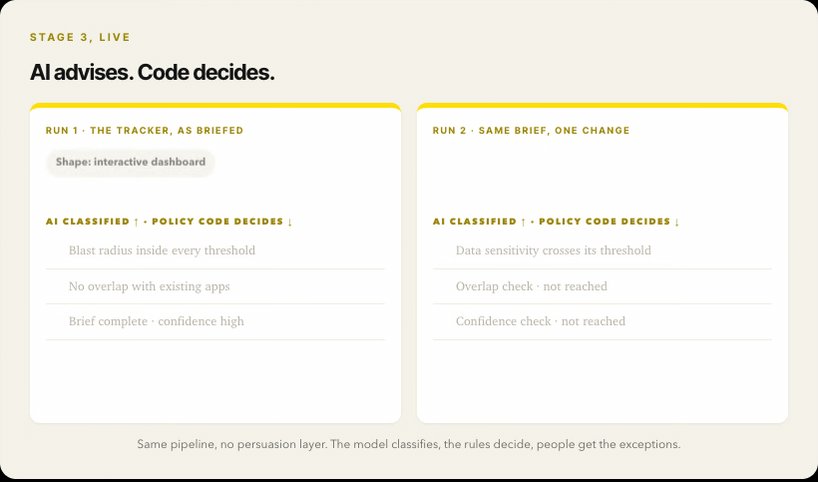Click the yellow bar atop the Run 1 card
This screenshot has height=482, width=818.
click(215, 105)
